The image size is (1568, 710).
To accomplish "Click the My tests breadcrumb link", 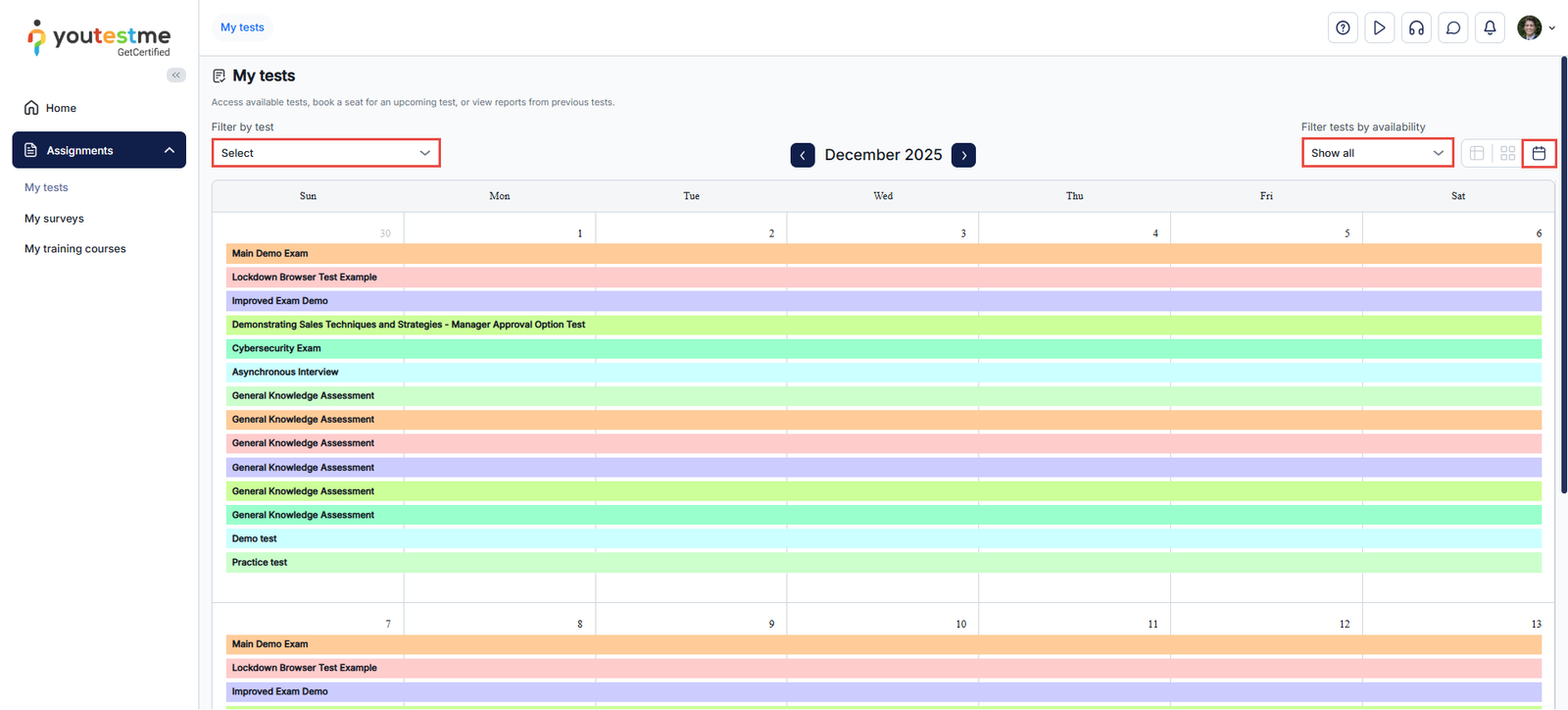I will (x=242, y=27).
